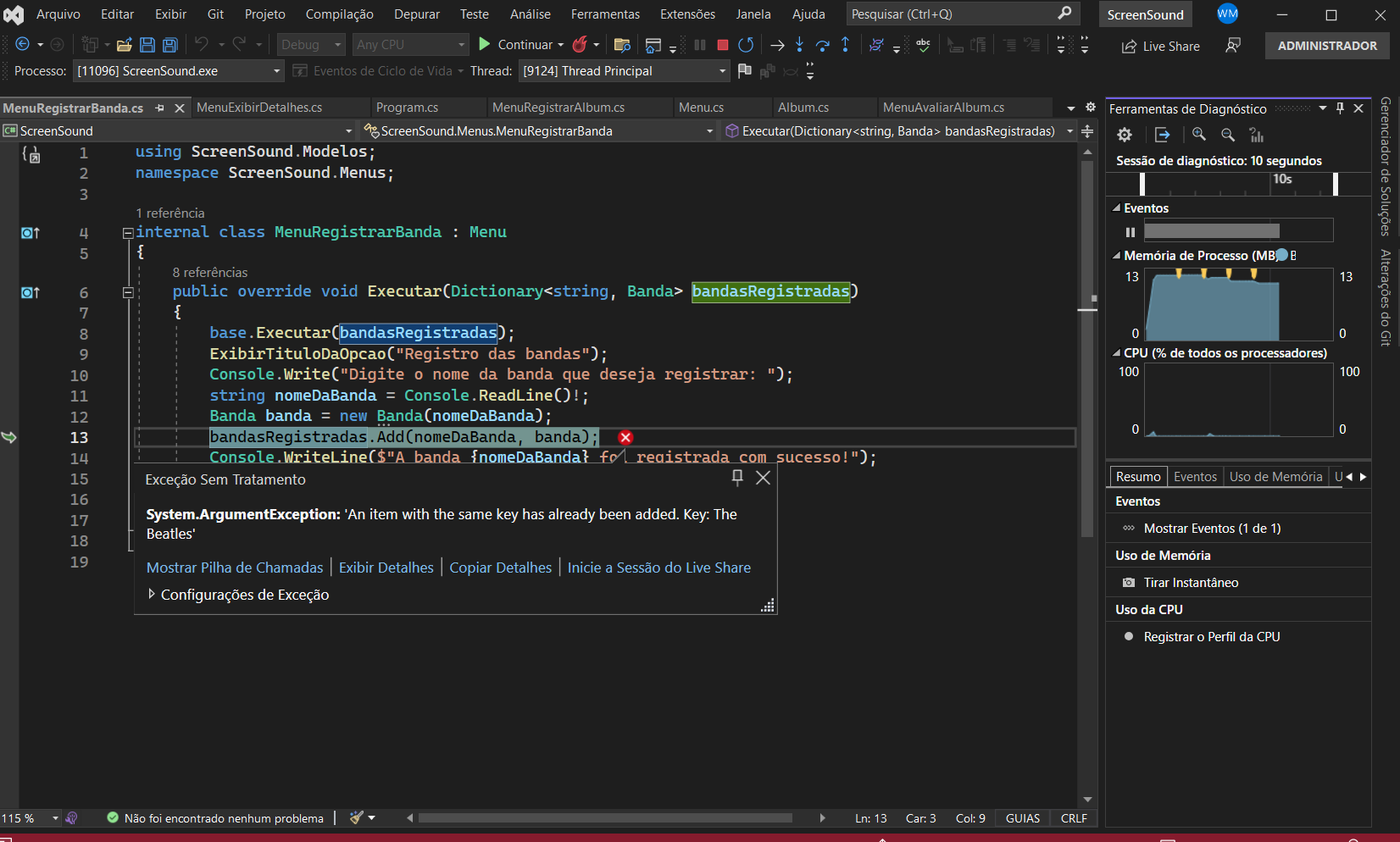Click the Restart debugging icon
This screenshot has width=1400, height=842.
click(x=746, y=45)
